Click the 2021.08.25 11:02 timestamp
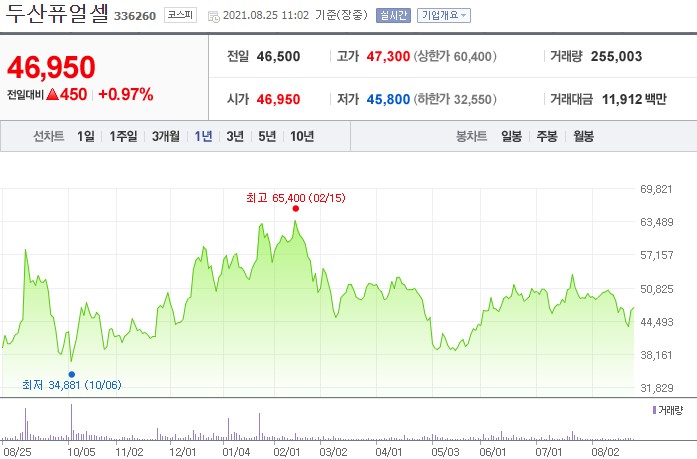This screenshot has height=459, width=697. [266, 15]
